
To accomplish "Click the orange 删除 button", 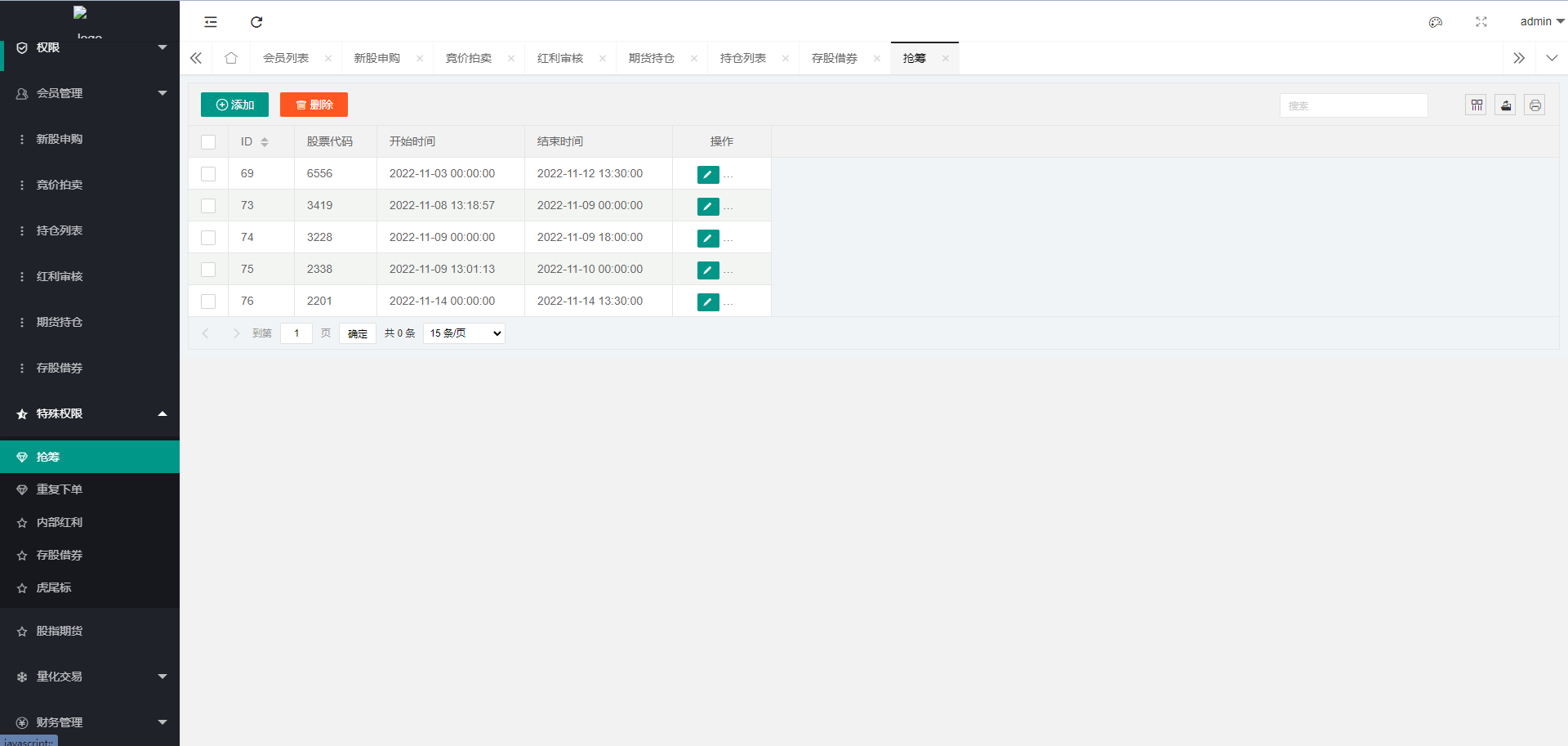I will [x=314, y=105].
